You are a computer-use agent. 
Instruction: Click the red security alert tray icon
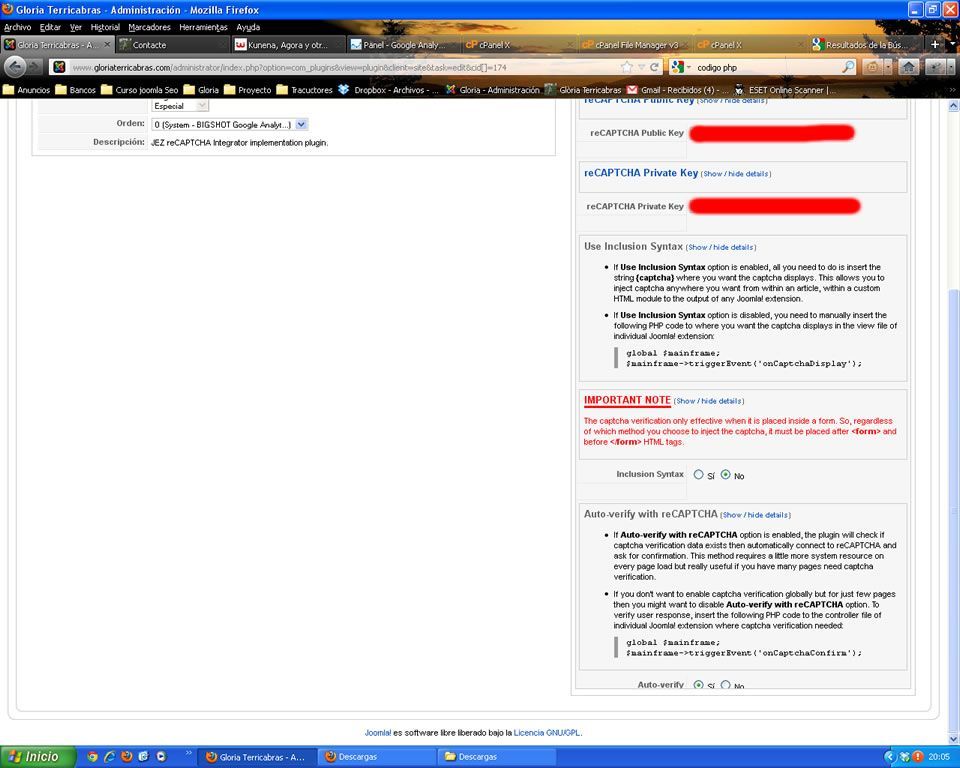click(x=918, y=757)
